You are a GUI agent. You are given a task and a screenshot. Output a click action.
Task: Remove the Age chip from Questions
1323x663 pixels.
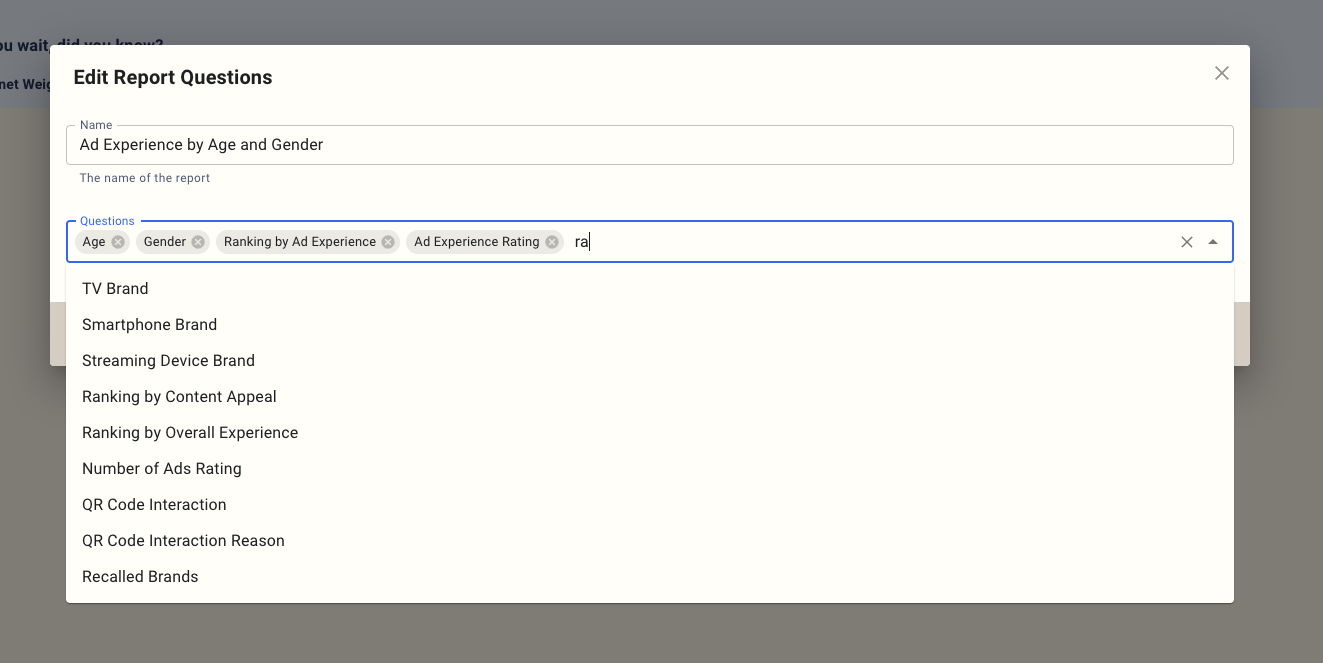(x=118, y=242)
